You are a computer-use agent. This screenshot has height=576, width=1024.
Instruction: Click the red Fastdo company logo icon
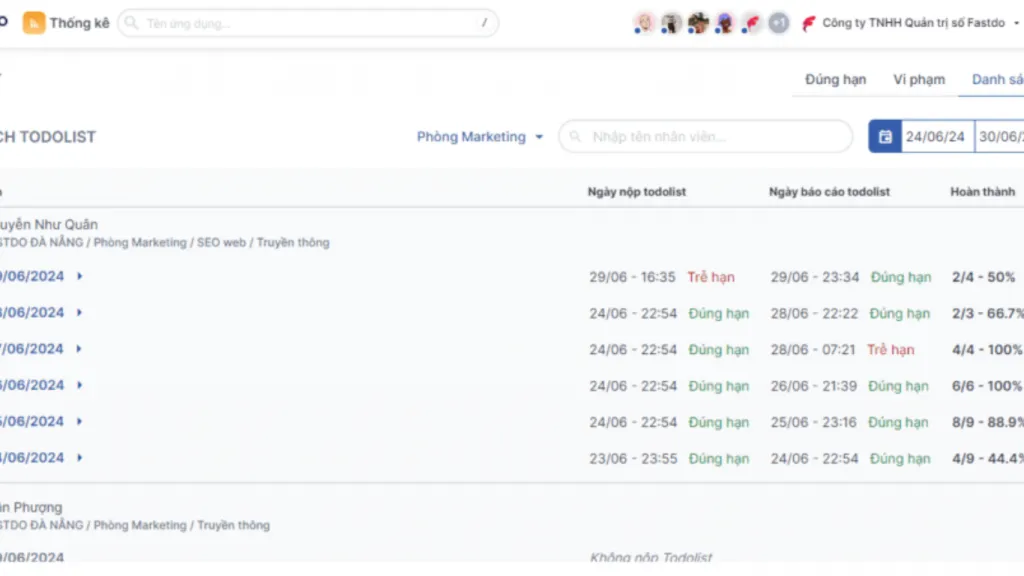click(808, 24)
